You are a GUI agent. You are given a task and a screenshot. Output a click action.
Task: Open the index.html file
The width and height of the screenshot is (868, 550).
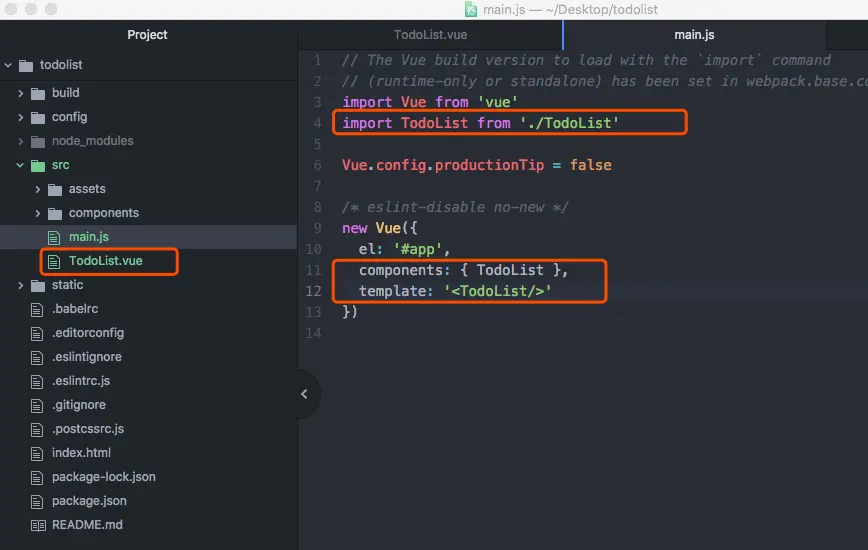[81, 453]
